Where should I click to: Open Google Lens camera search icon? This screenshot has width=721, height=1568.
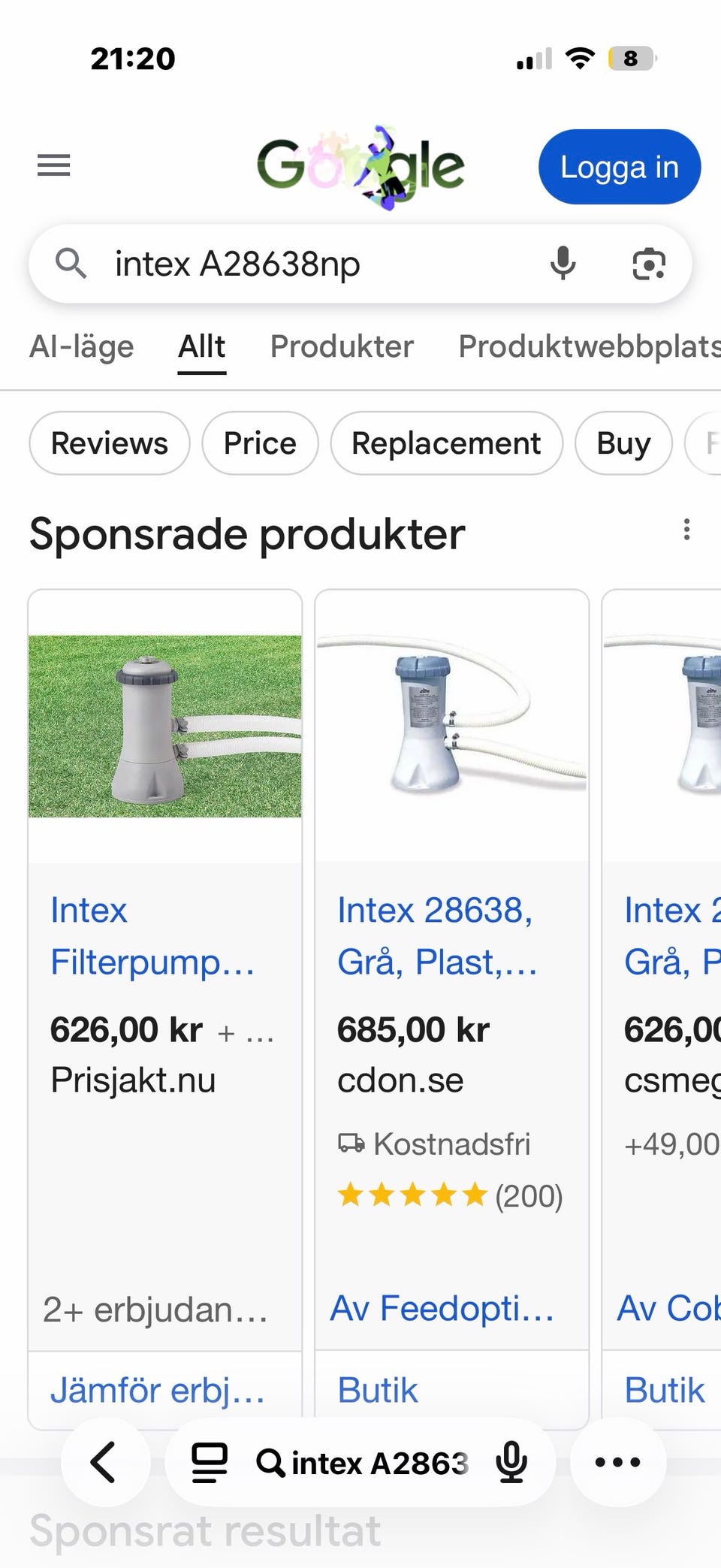(x=649, y=264)
